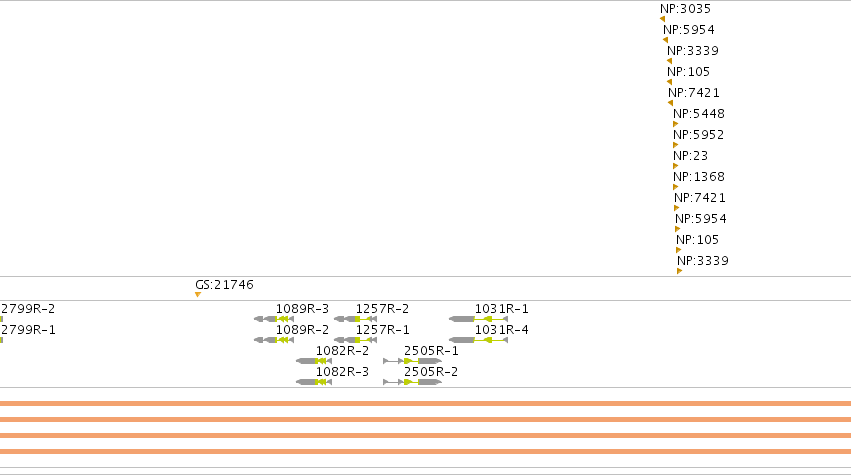Image resolution: width=851 pixels, height=475 pixels.
Task: Click the 1089R-3 transcript glyph
Action: [x=274, y=319]
